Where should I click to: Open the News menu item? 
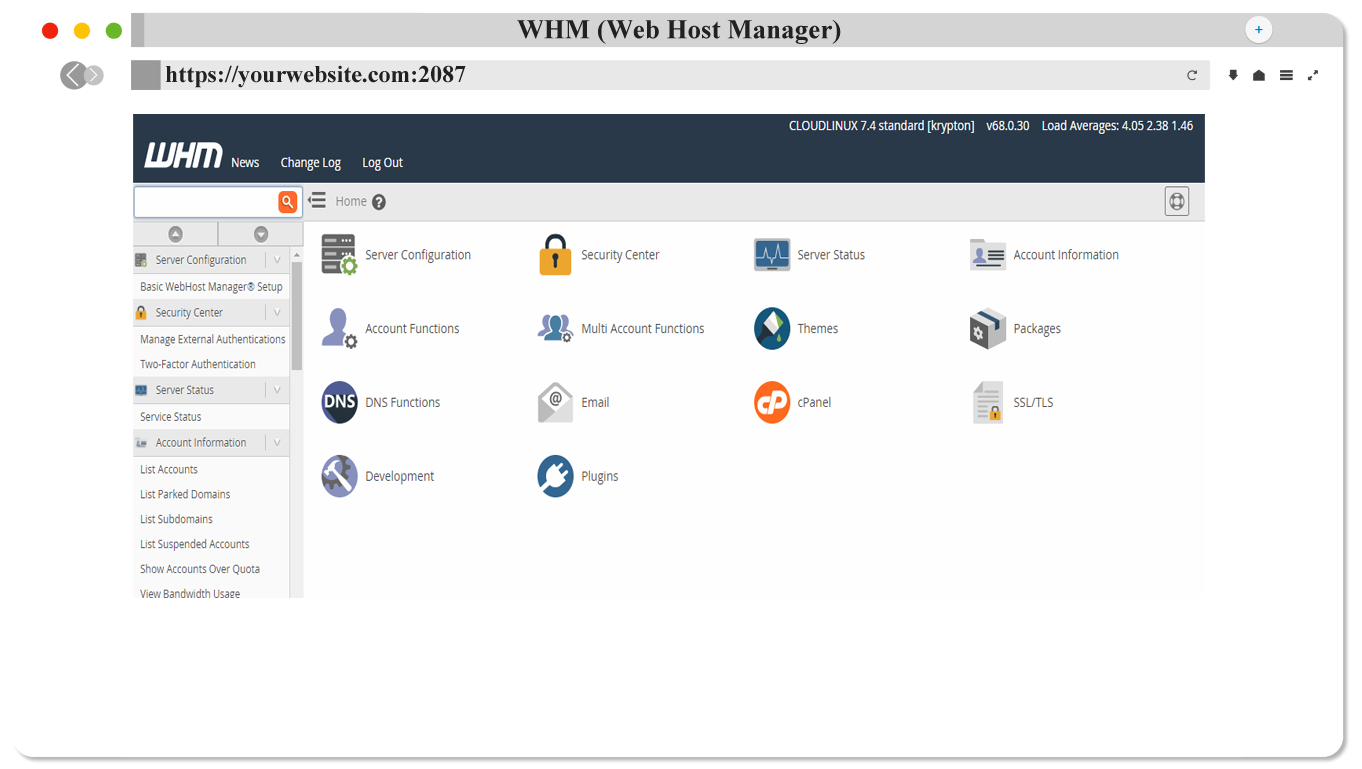click(245, 163)
